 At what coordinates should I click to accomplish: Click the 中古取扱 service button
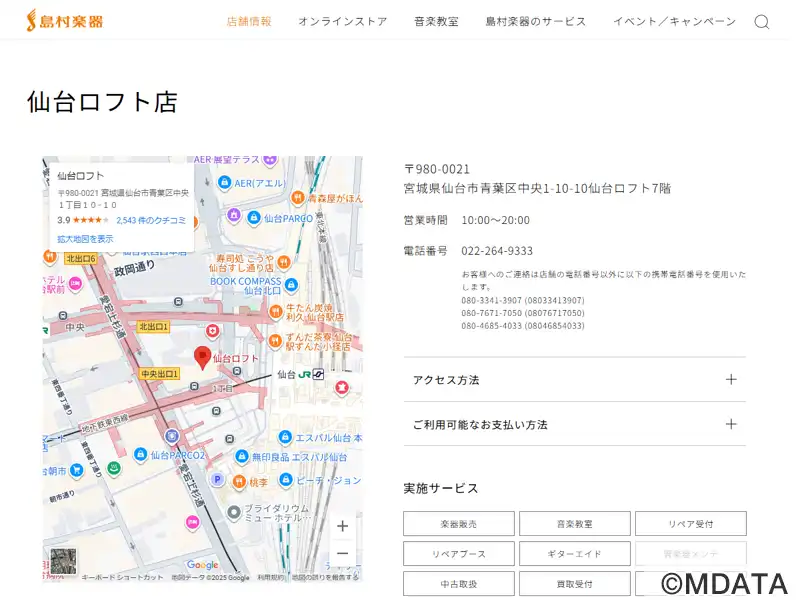tap(459, 584)
